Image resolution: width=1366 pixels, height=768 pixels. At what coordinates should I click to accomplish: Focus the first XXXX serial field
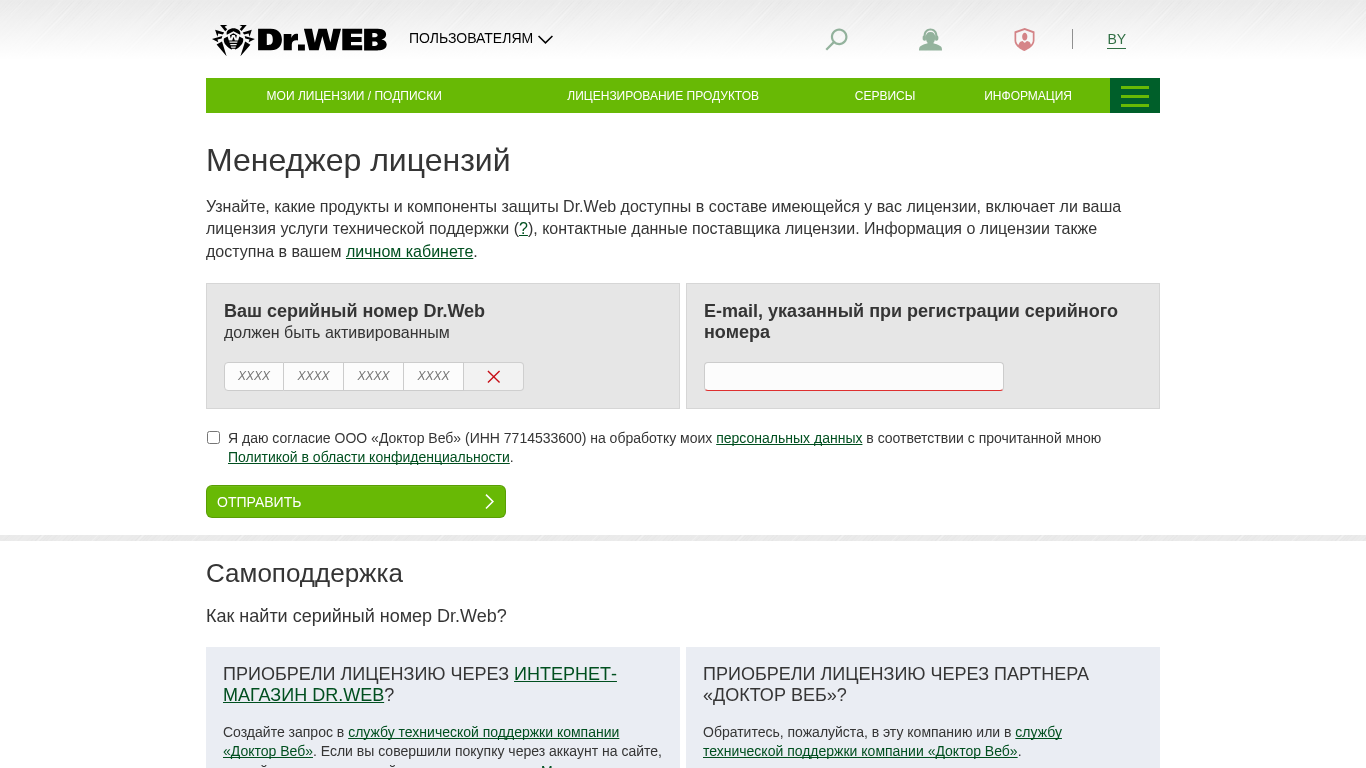point(254,376)
